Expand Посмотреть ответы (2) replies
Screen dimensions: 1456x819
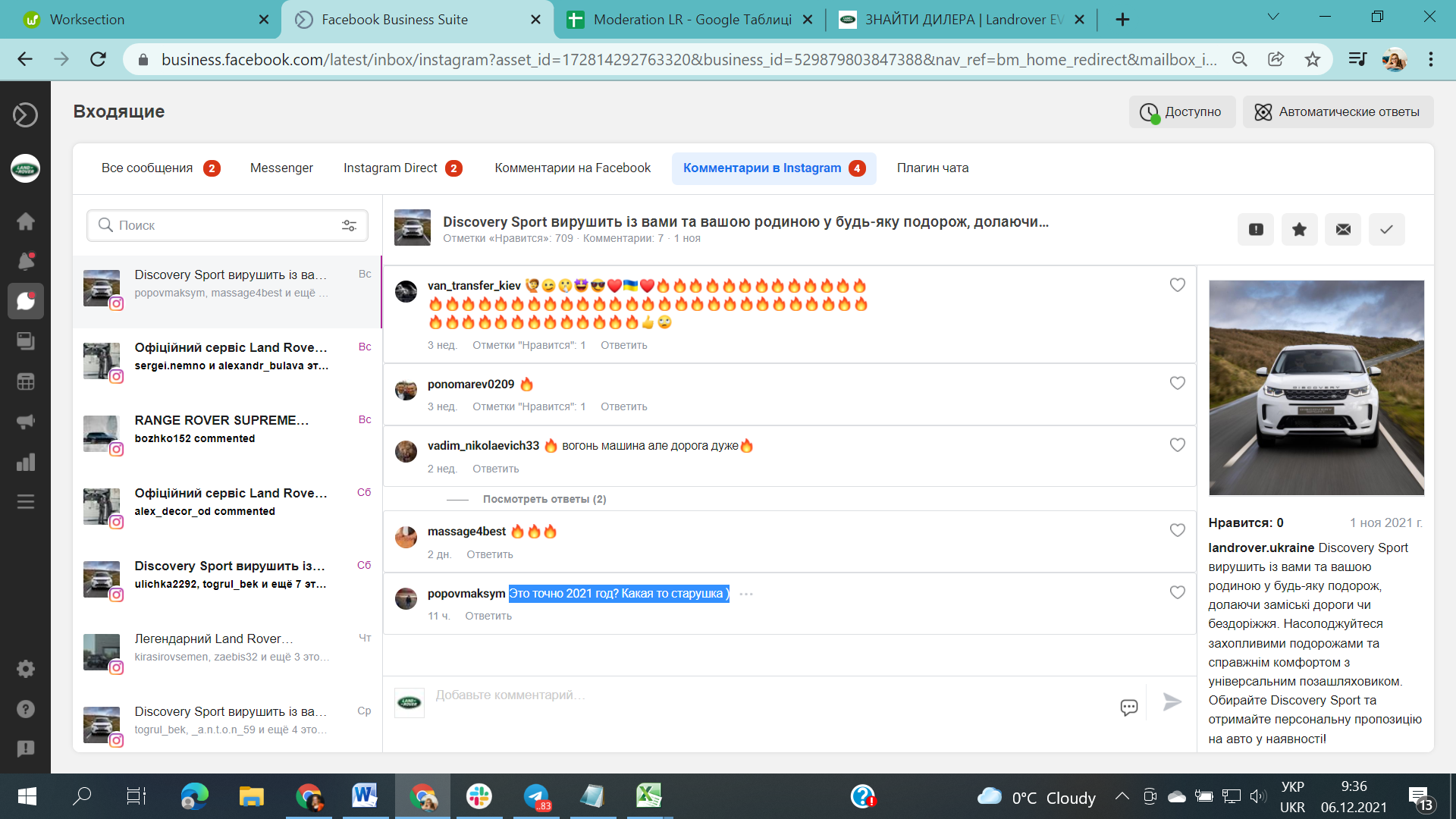click(x=544, y=499)
